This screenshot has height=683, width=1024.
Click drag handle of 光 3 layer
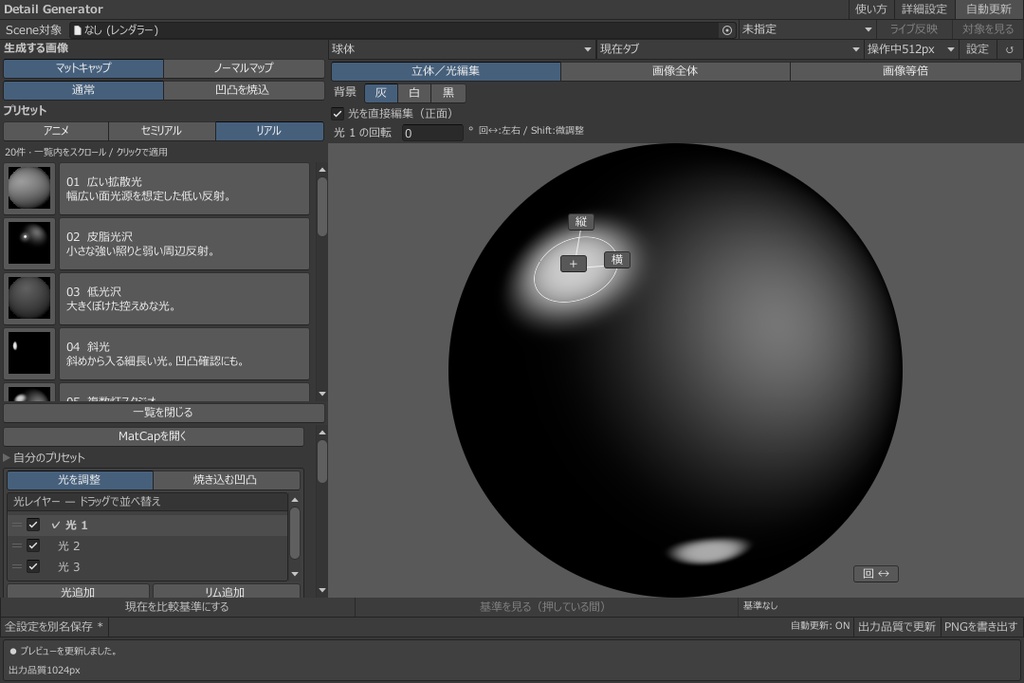[x=17, y=566]
